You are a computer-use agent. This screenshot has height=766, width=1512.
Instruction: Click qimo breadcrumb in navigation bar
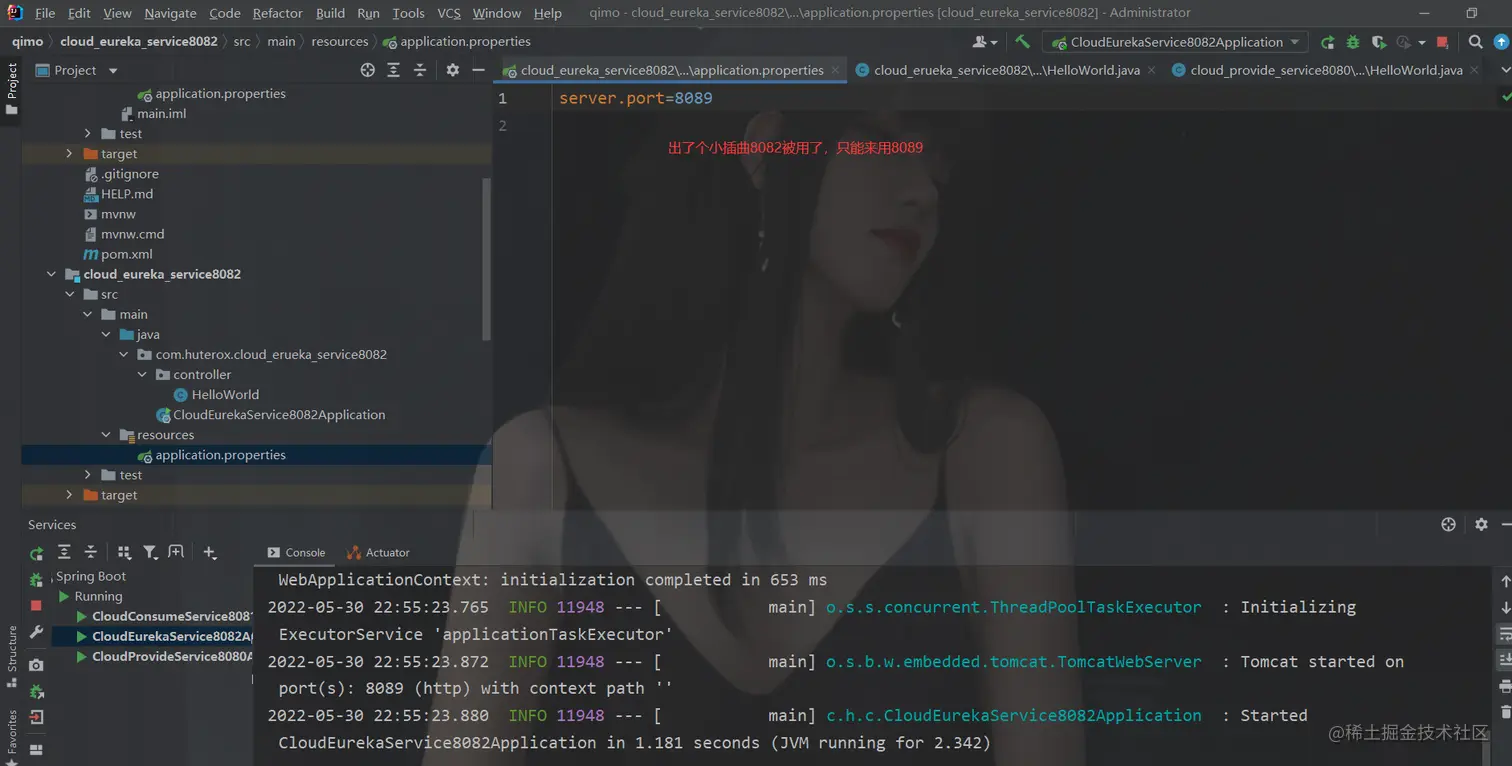click(27, 42)
